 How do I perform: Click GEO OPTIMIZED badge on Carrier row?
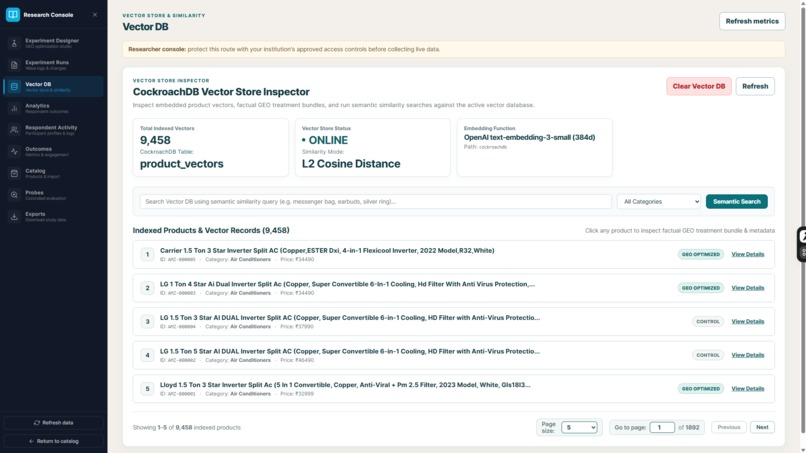click(701, 254)
